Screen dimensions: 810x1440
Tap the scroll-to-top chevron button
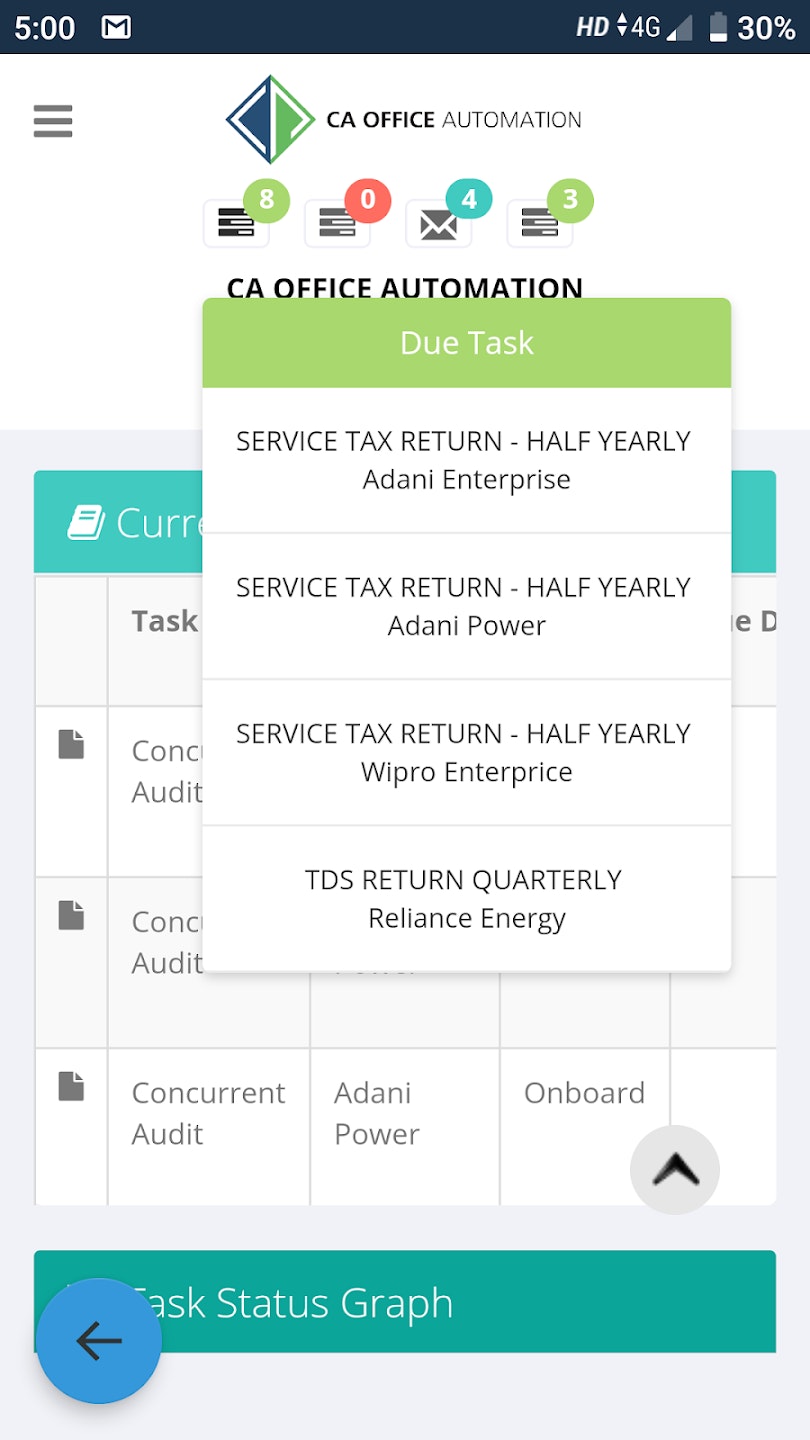pyautogui.click(x=674, y=1169)
